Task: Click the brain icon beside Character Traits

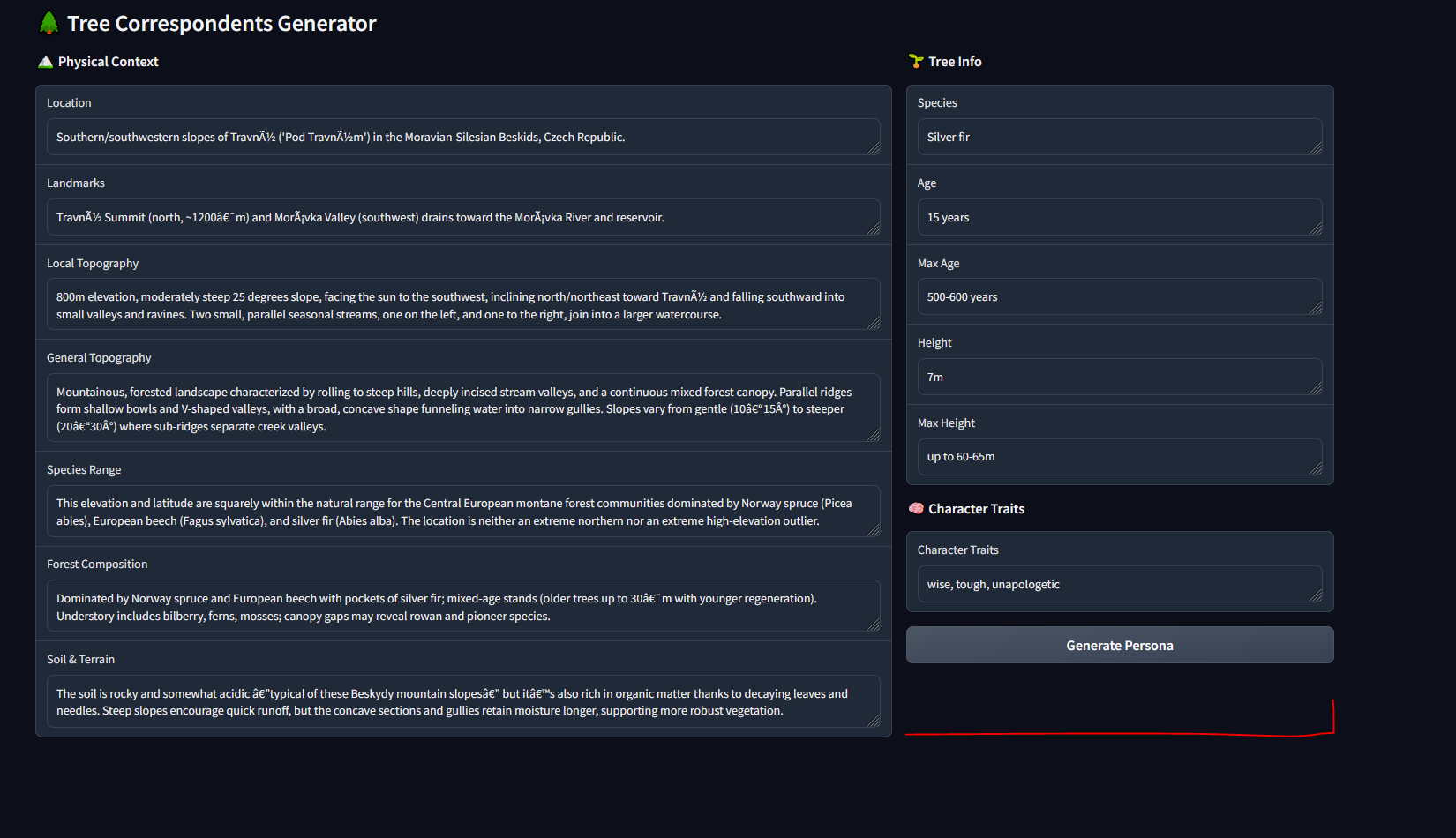Action: coord(916,509)
